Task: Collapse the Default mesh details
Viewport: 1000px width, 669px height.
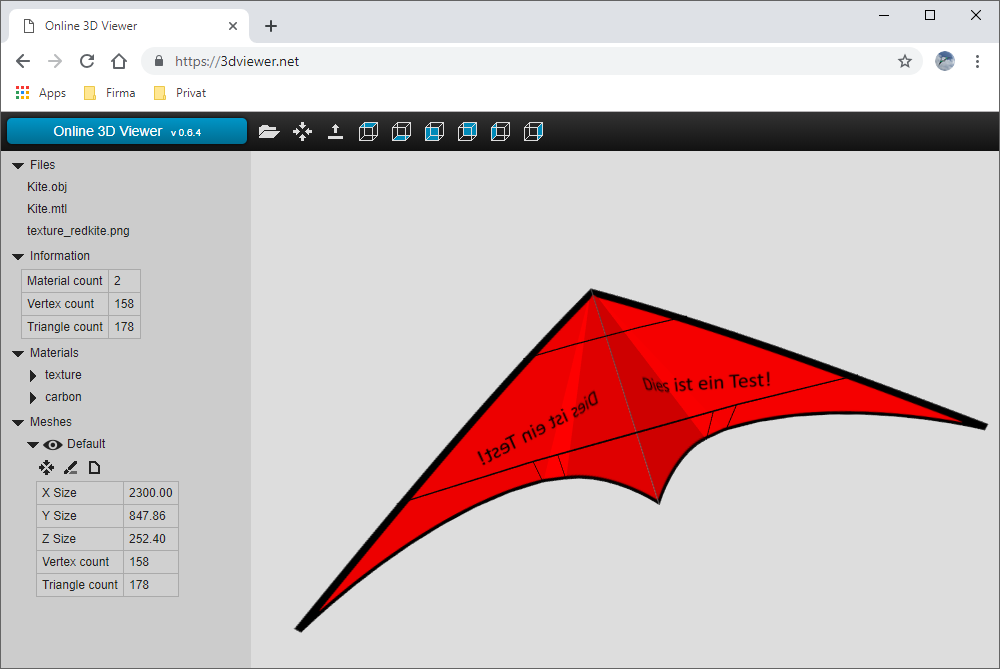Action: 33,444
